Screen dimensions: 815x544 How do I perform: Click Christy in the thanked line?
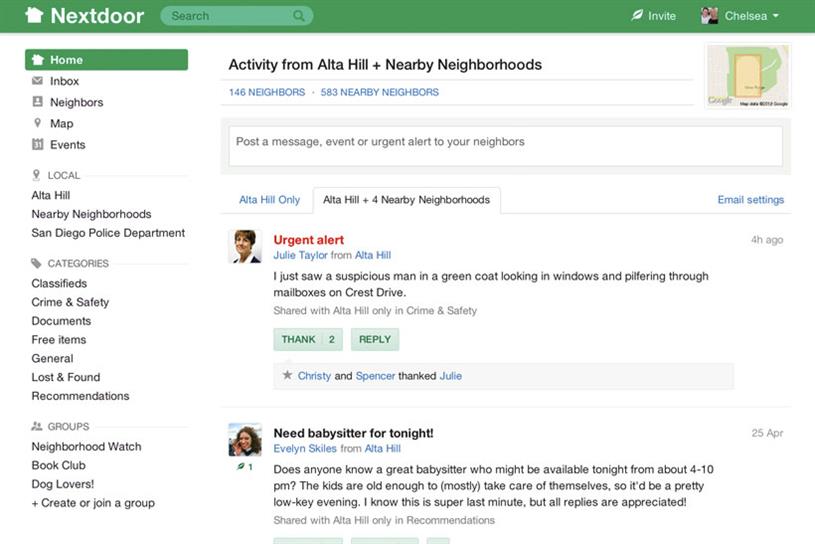(314, 376)
